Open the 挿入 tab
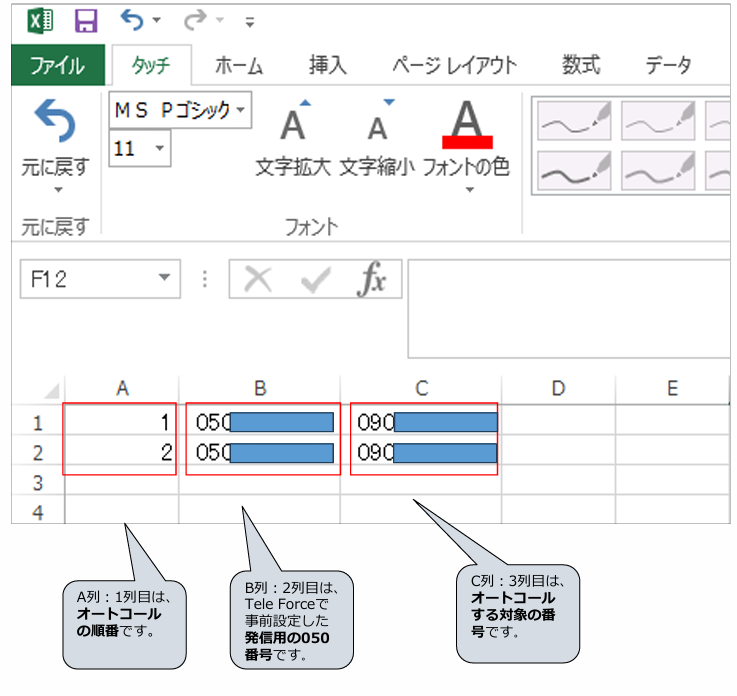The width and height of the screenshot is (737, 696). (328, 65)
